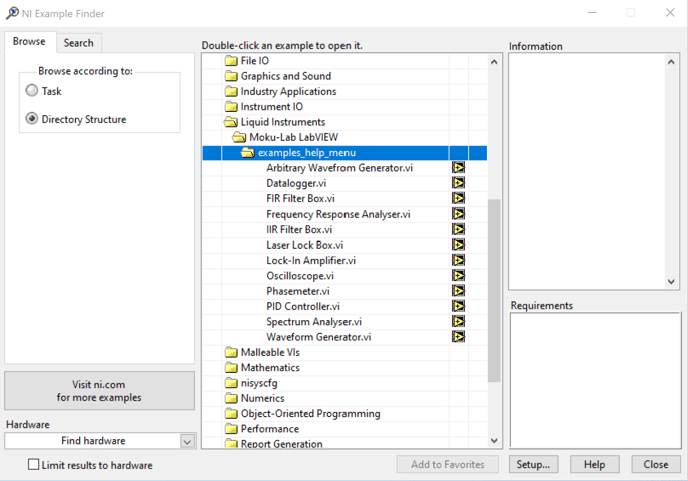Select the Directory Structure radio button
Screen dimensions: 688x481
(32, 119)
